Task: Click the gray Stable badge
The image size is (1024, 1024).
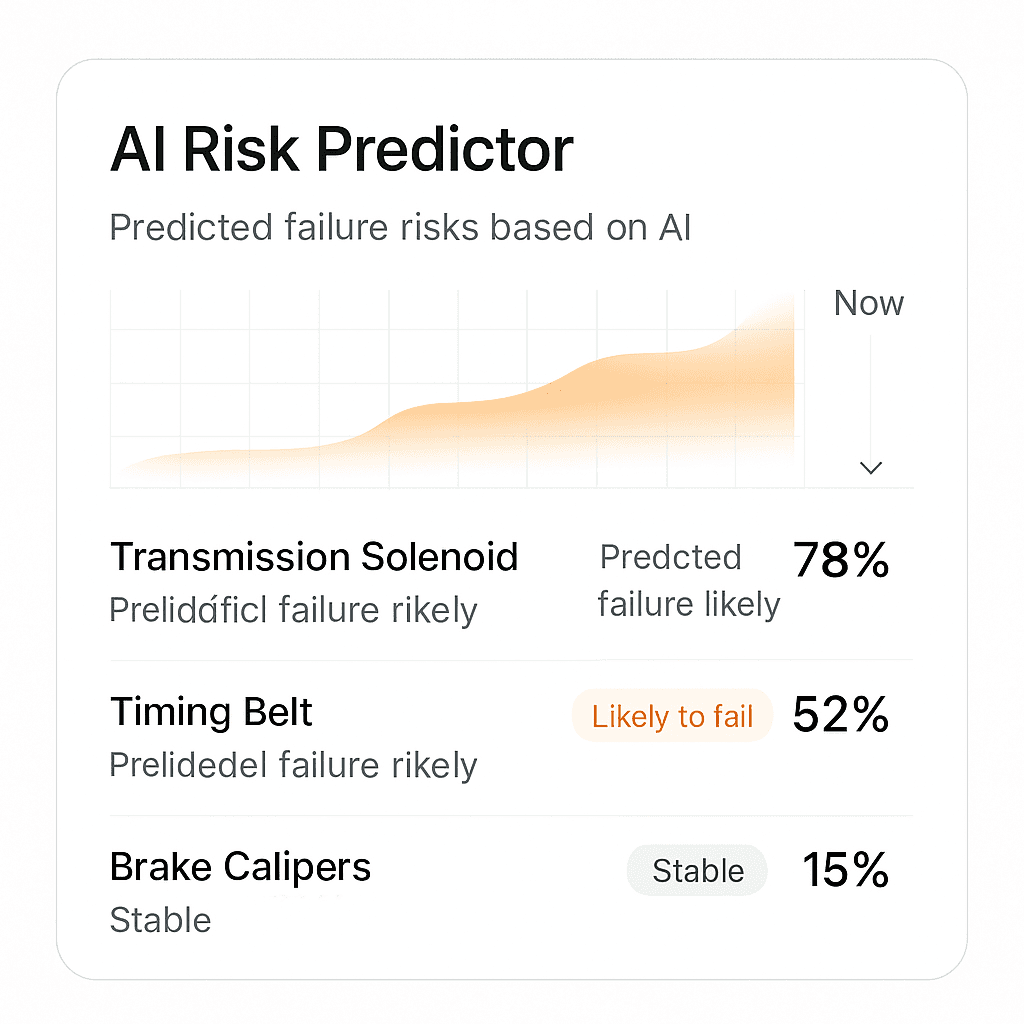Action: coord(697,871)
